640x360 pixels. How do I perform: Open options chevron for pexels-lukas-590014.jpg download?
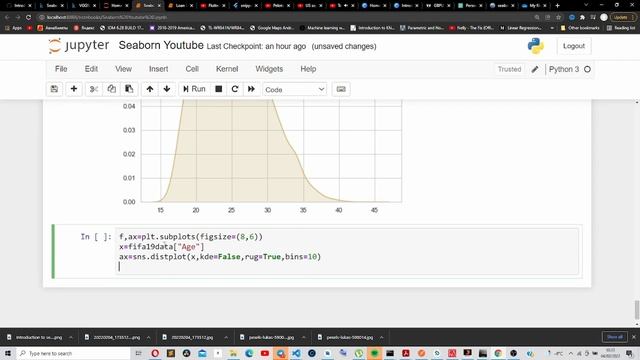coord(382,337)
